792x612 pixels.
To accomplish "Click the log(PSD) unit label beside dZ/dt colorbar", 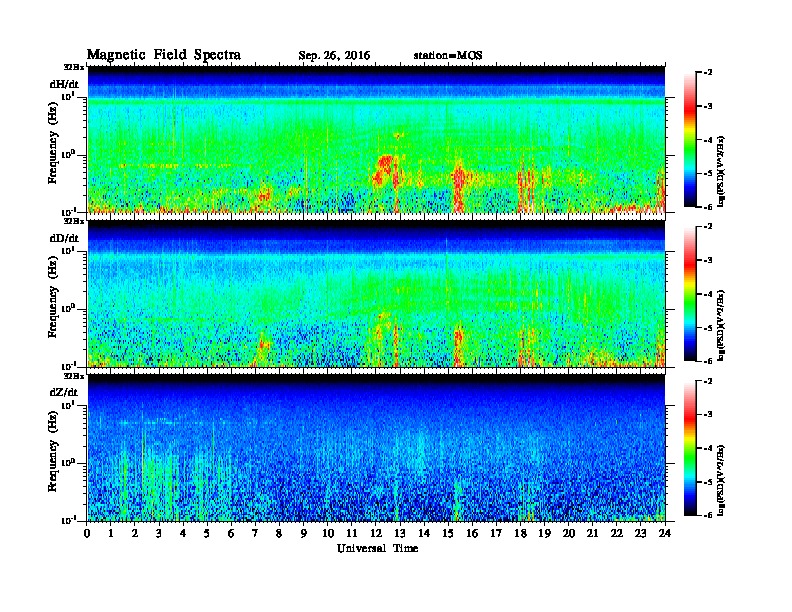I will [721, 480].
